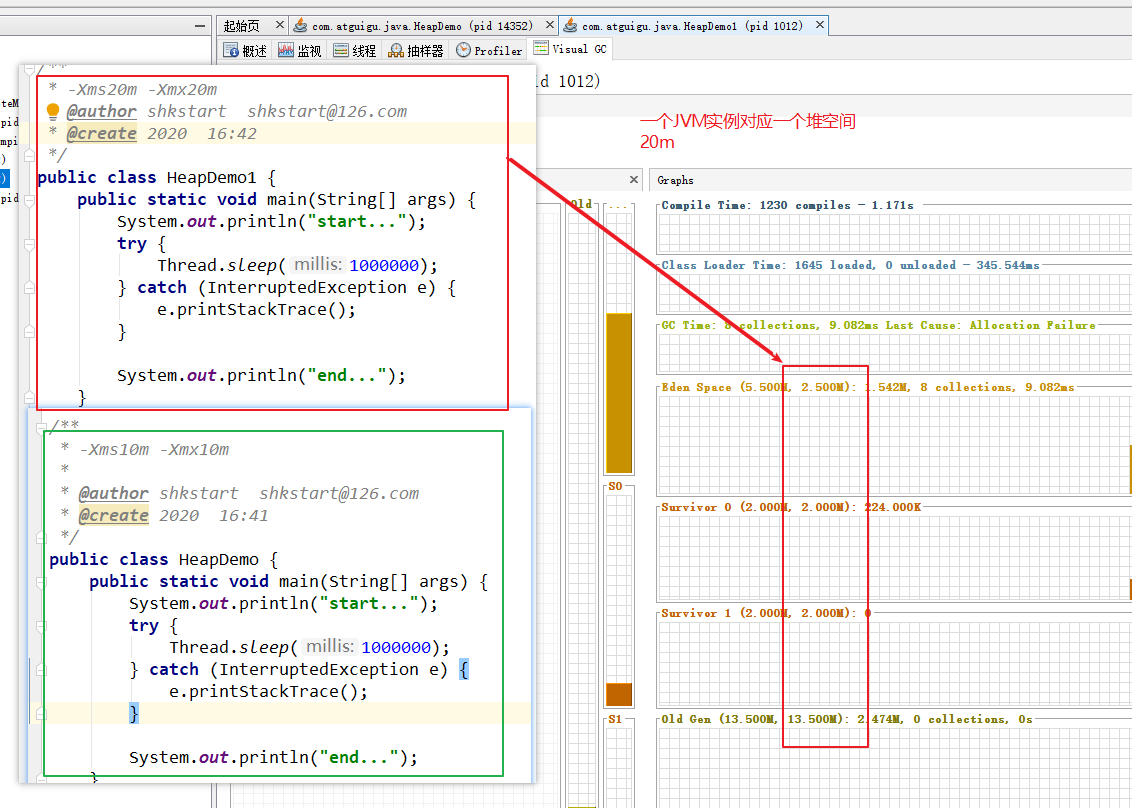Viewport: 1132px width, 808px height.
Task: Click the Eden Space graph label
Action: (x=868, y=387)
